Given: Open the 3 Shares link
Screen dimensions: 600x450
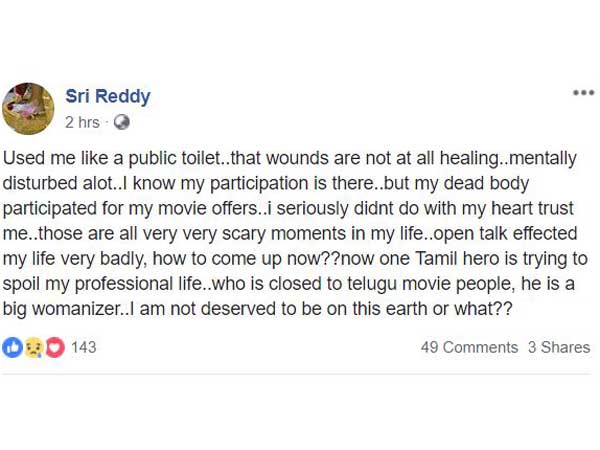Looking at the screenshot, I should tap(559, 347).
